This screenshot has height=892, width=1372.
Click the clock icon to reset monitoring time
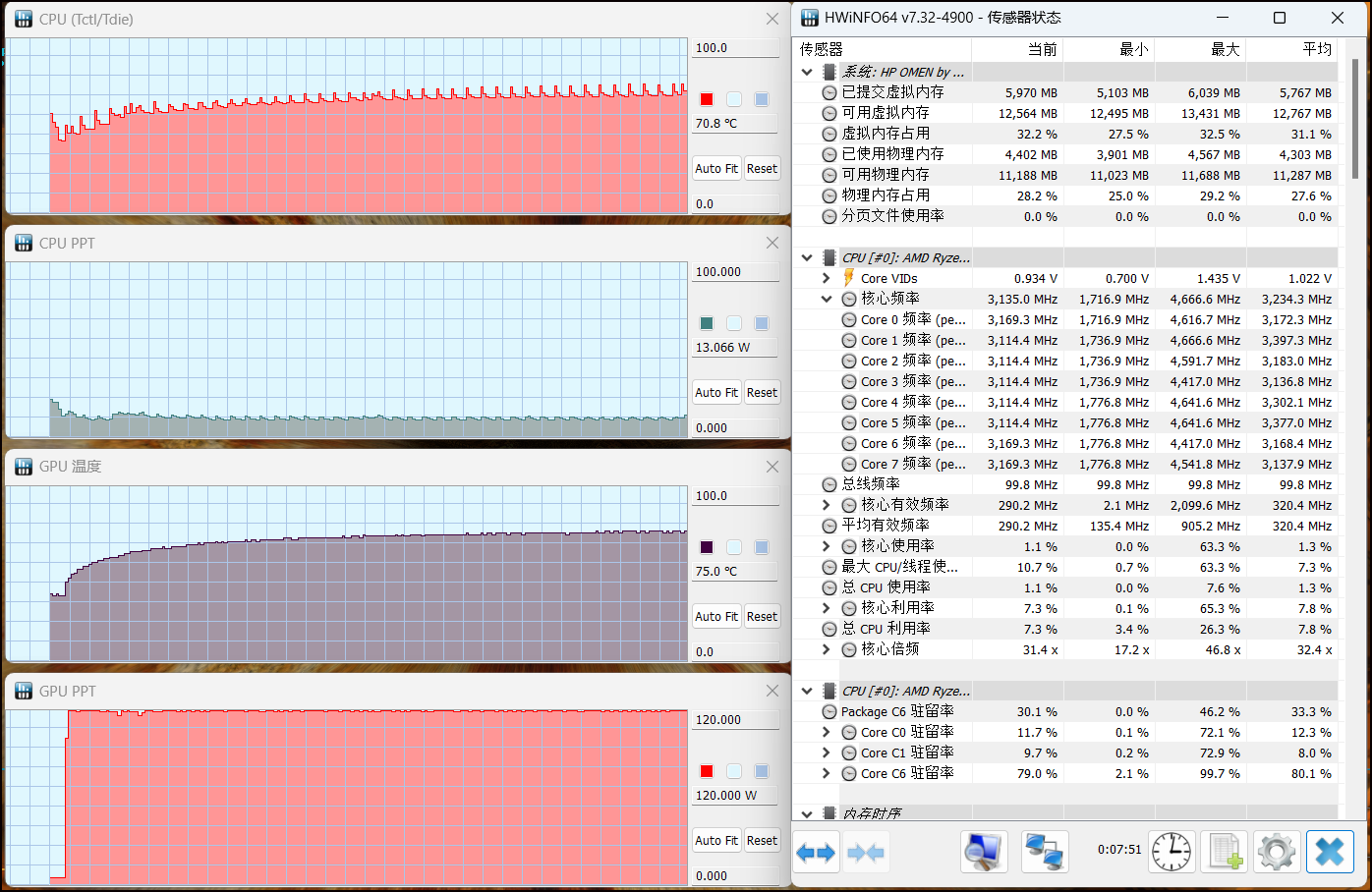[x=1172, y=851]
